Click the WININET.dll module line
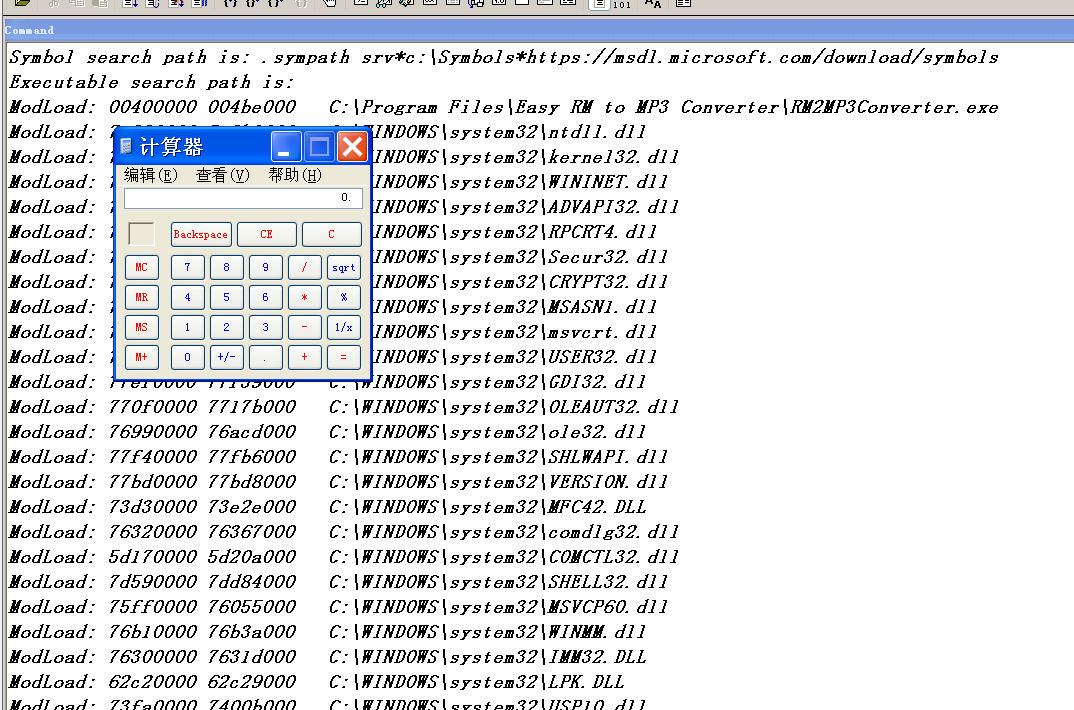Image resolution: width=1074 pixels, height=710 pixels. coord(521,182)
